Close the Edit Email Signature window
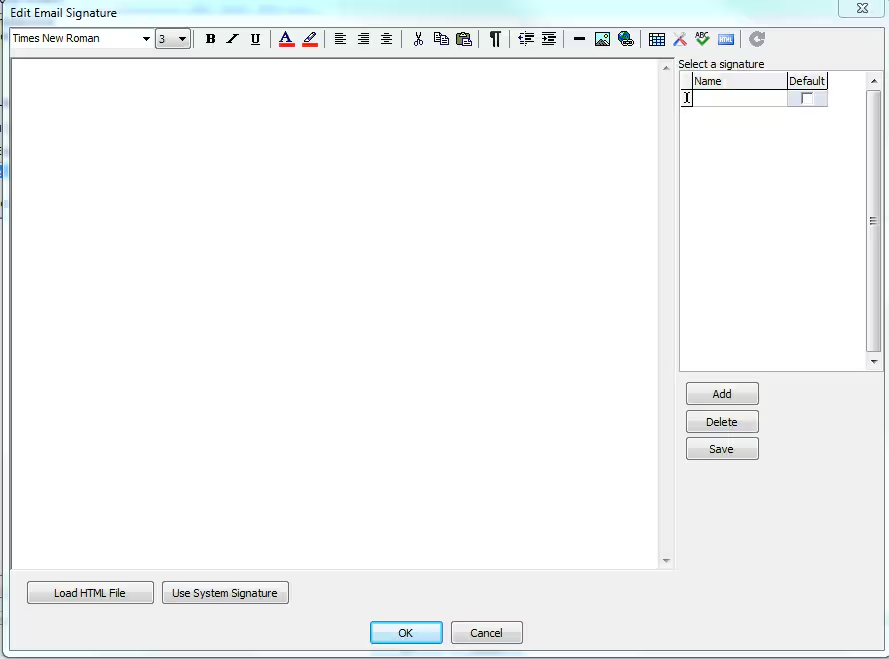Viewport: 889px width, 659px height. (862, 8)
